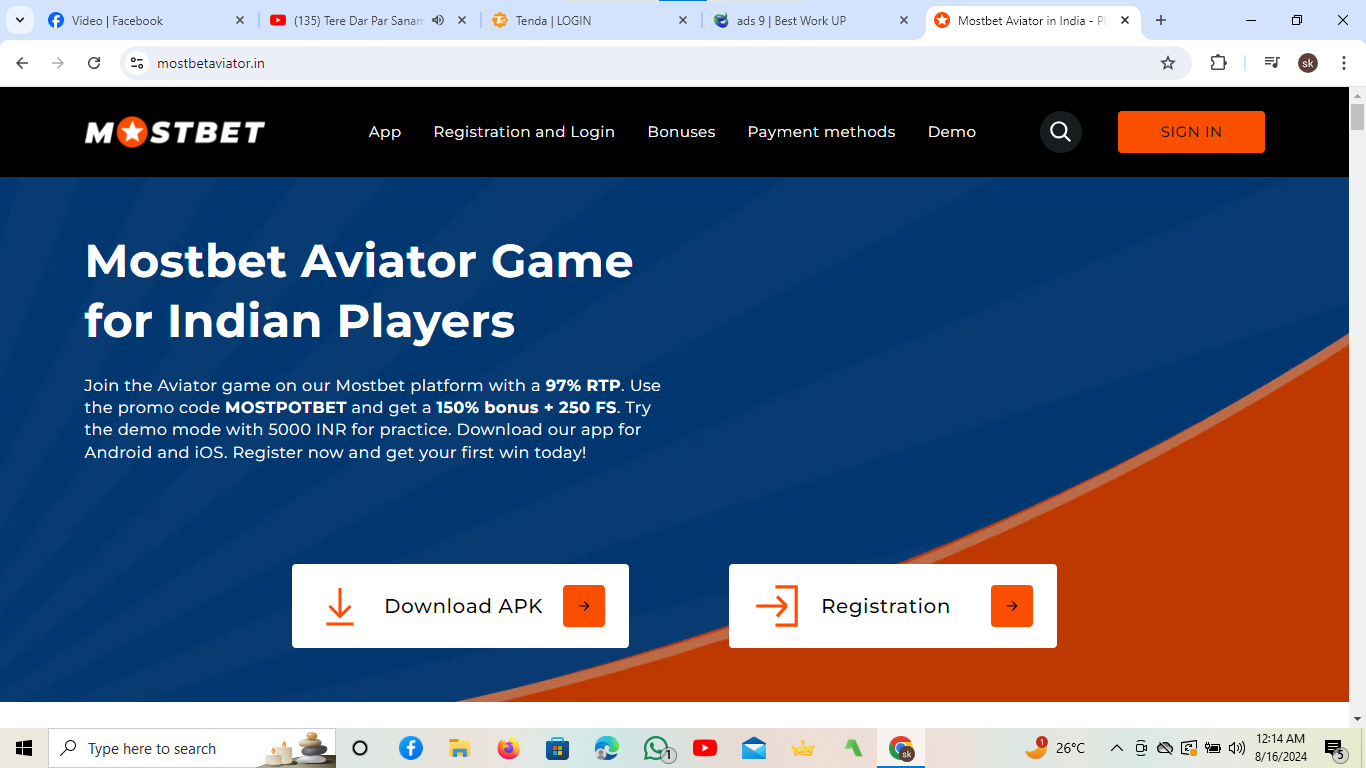Open the green arrow app in taskbar
This screenshot has height=768, width=1366.
pyautogui.click(x=853, y=748)
